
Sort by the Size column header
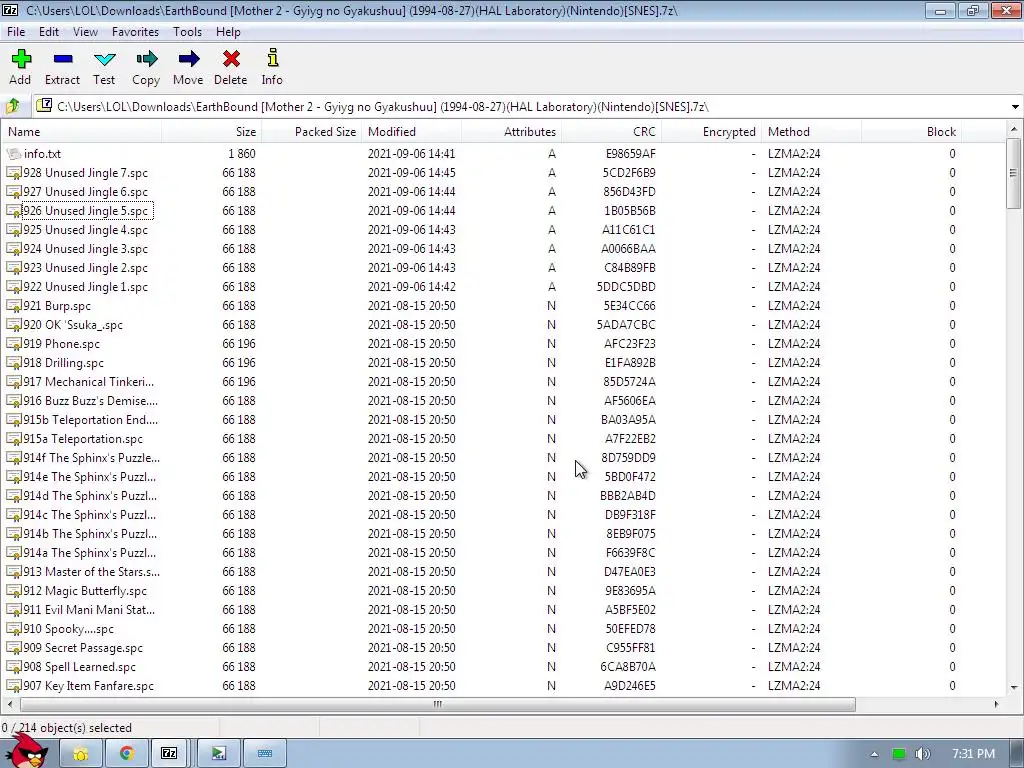212,131
